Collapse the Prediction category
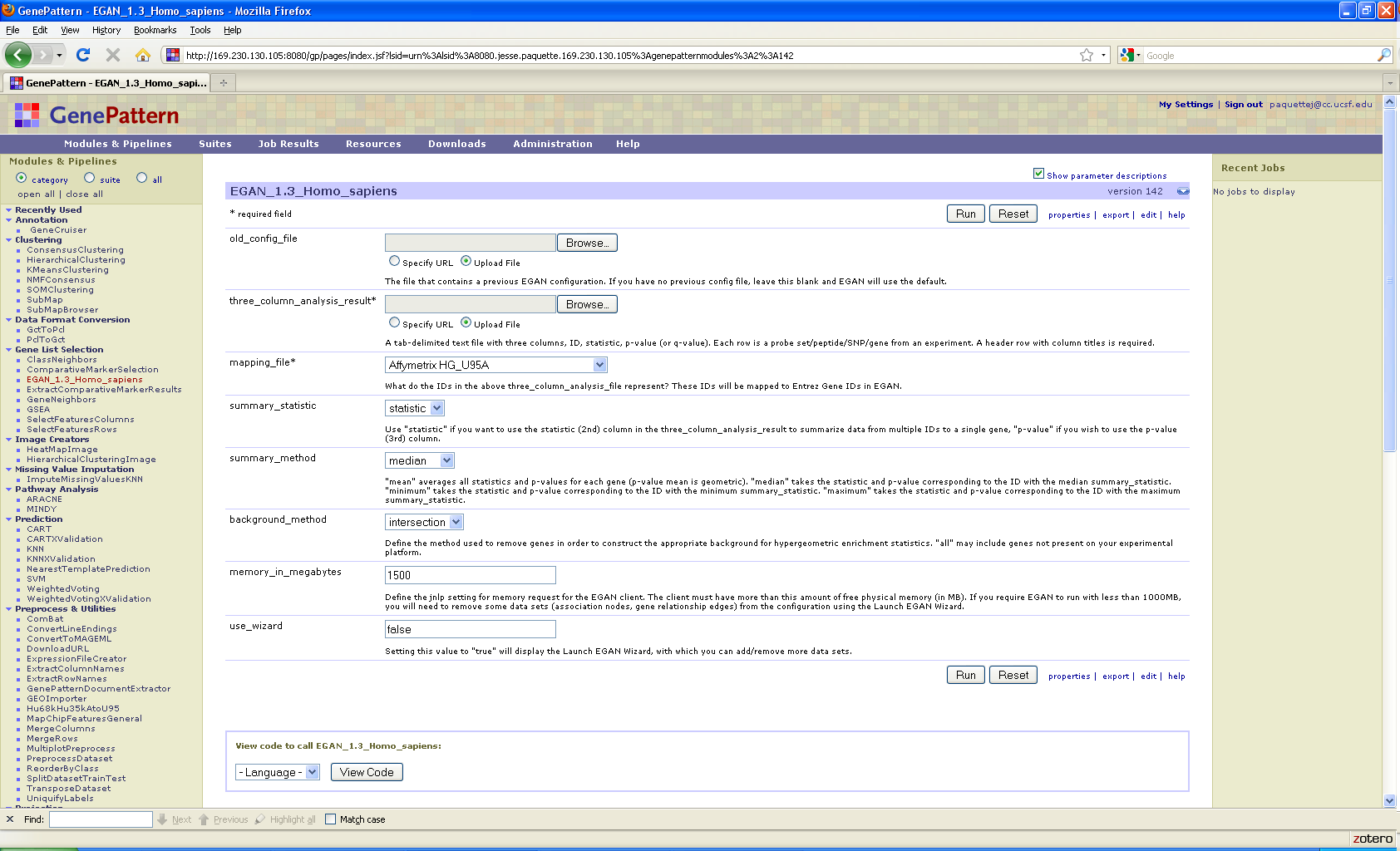 9,519
